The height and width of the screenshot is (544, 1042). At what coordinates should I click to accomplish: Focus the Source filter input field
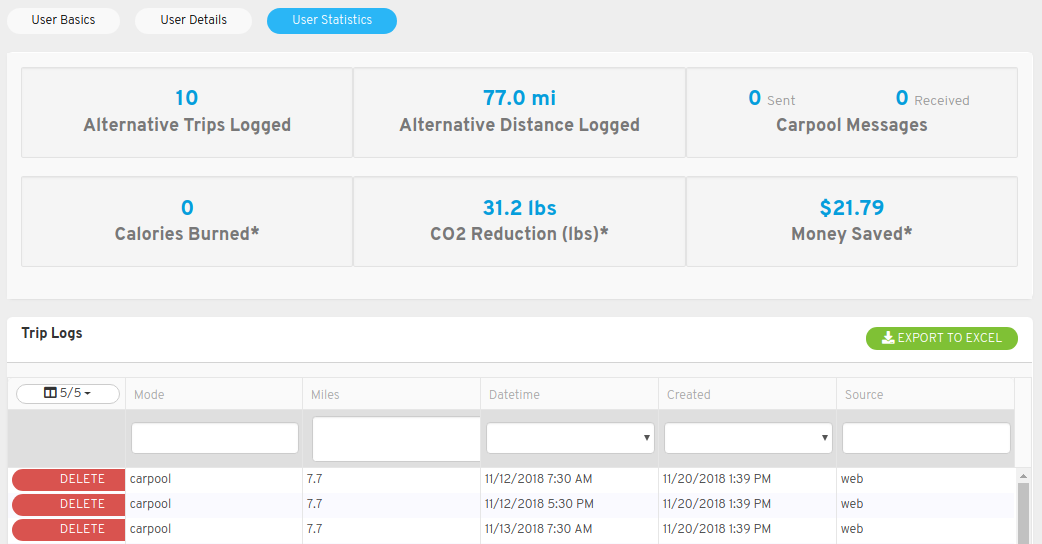pyautogui.click(x=926, y=438)
